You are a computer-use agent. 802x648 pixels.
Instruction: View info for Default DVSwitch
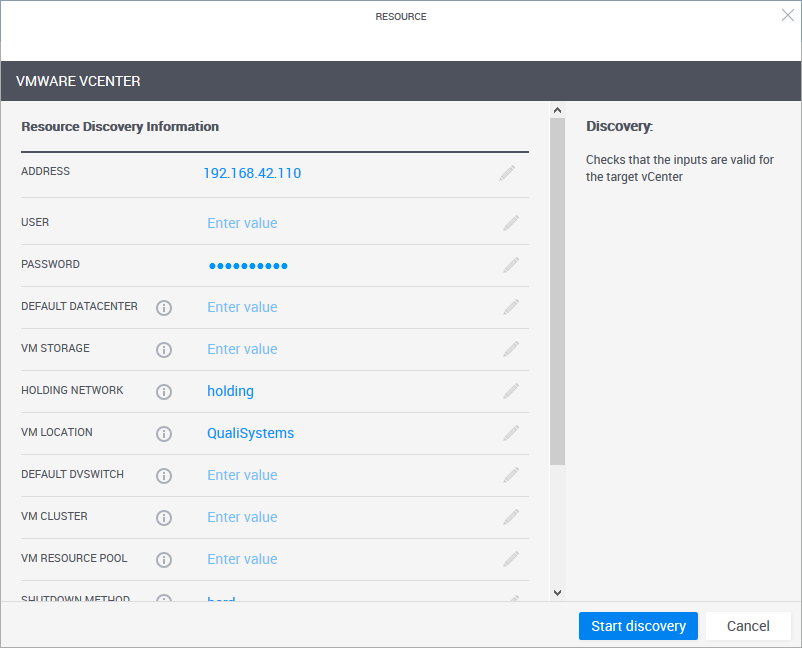pyautogui.click(x=164, y=475)
